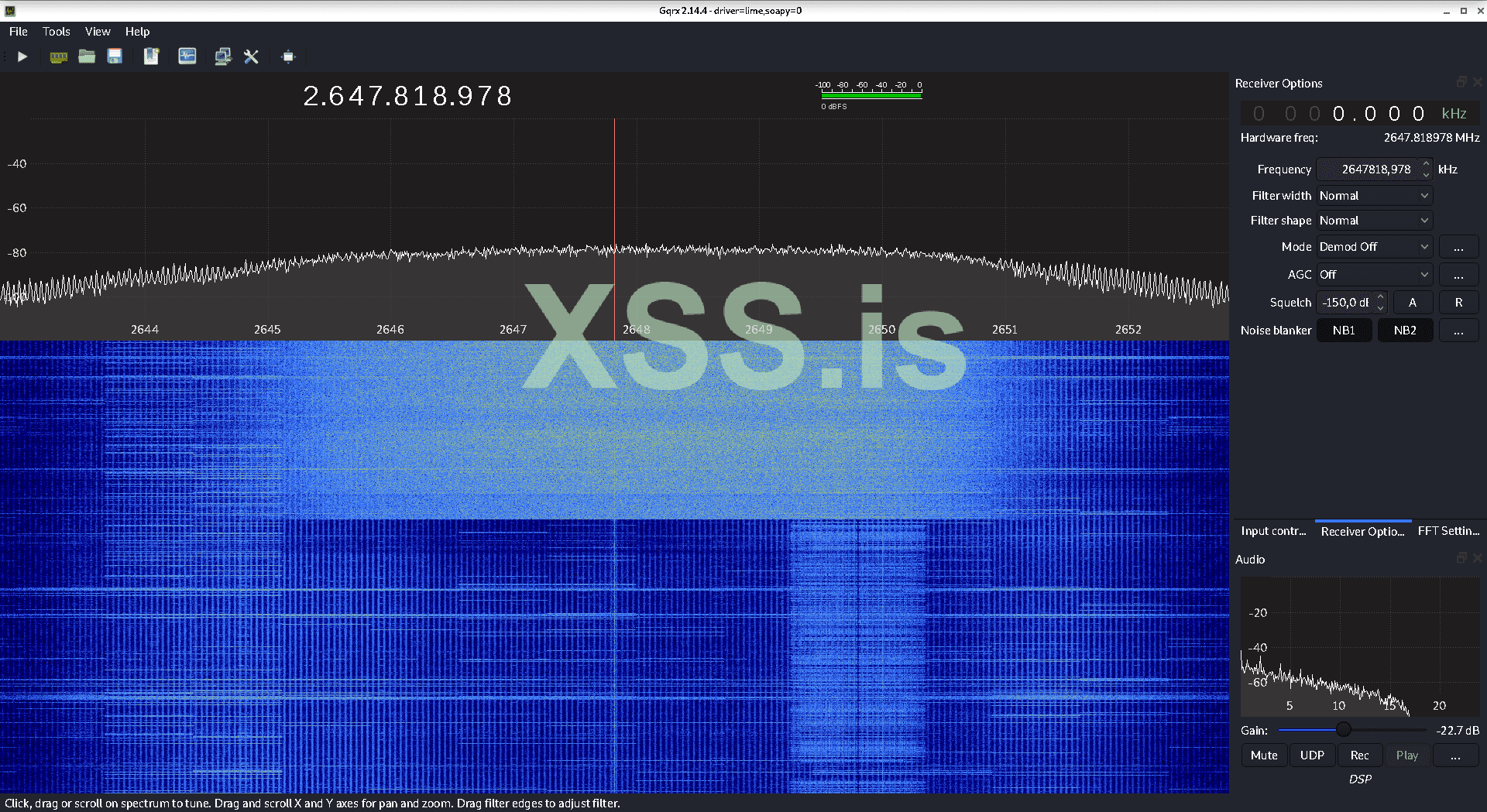
Task: Open the I/Q recorder tool icon
Action: coord(187,56)
